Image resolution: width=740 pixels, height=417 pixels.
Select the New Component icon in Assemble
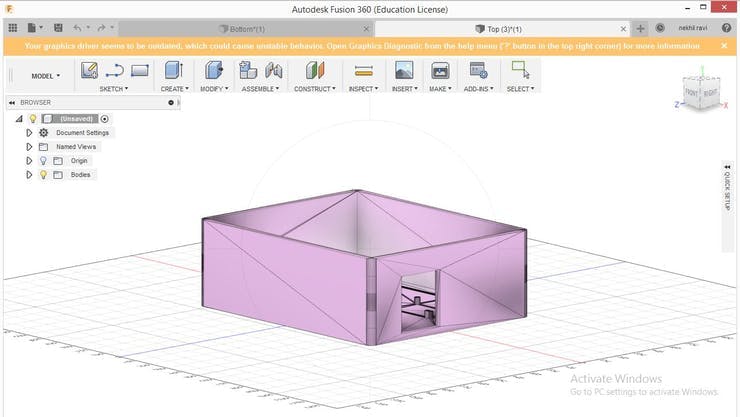tap(248, 70)
